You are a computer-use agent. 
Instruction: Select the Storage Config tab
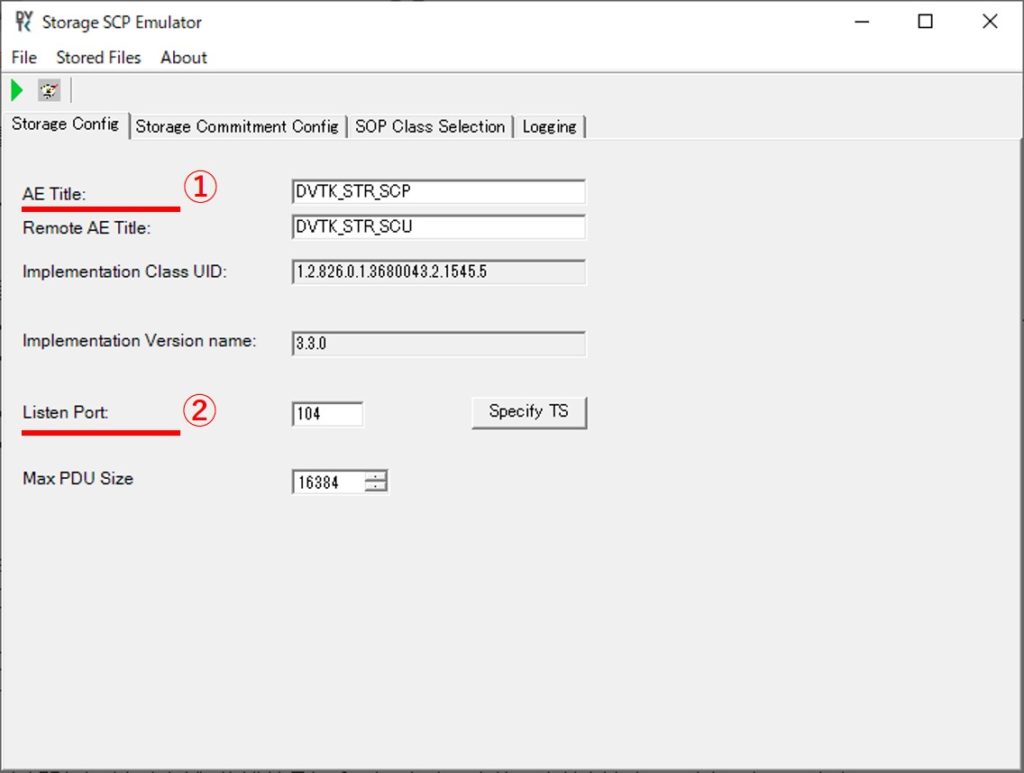tap(65, 125)
